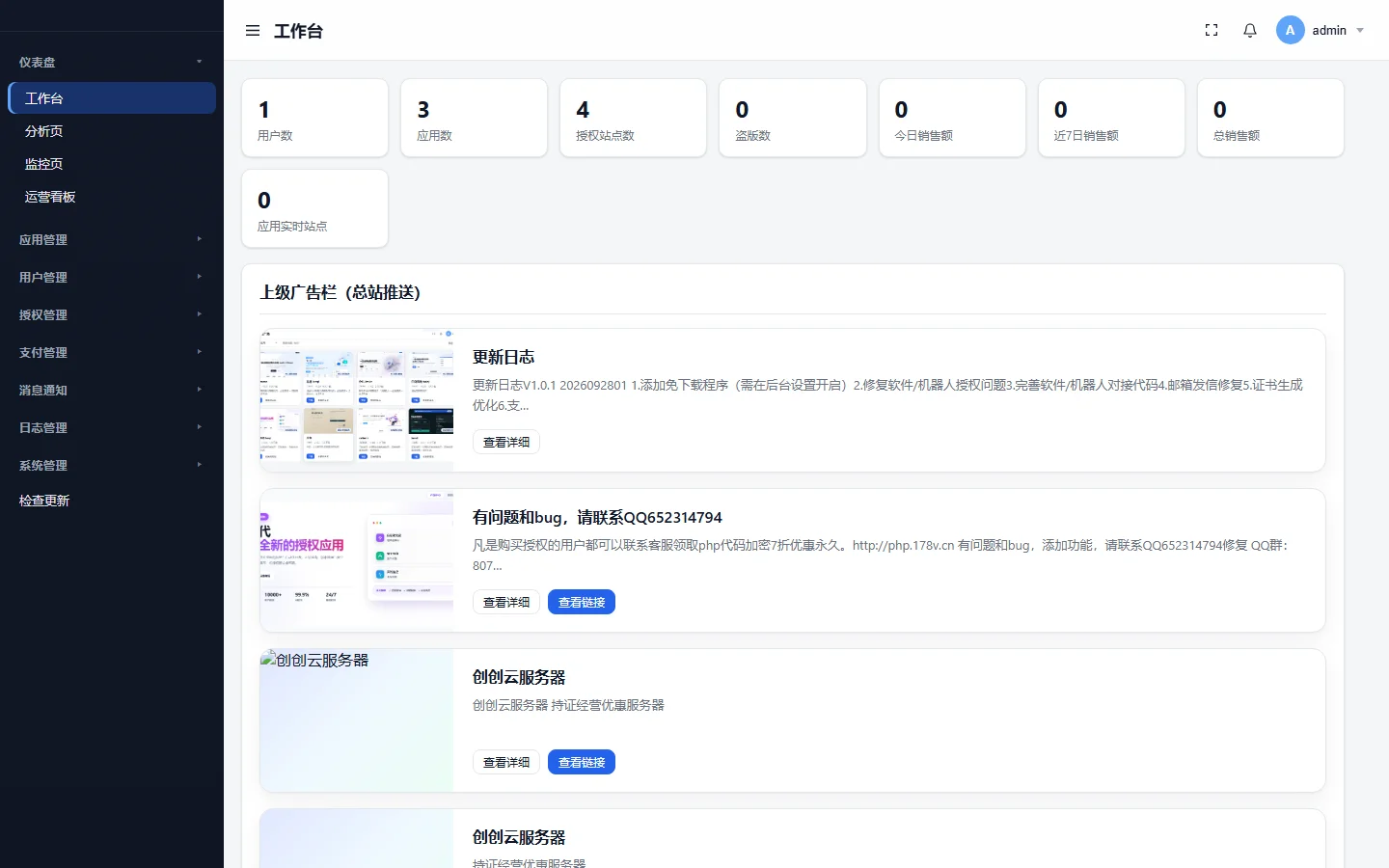Select 工作台 in the sidebar

(112, 98)
